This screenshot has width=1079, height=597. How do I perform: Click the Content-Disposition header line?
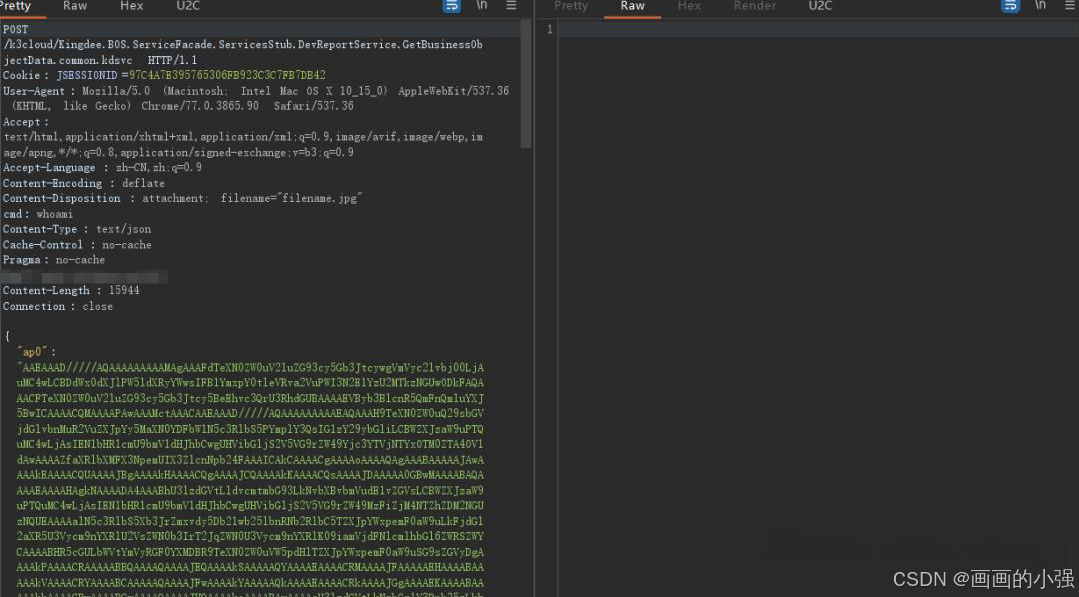pyautogui.click(x=182, y=199)
